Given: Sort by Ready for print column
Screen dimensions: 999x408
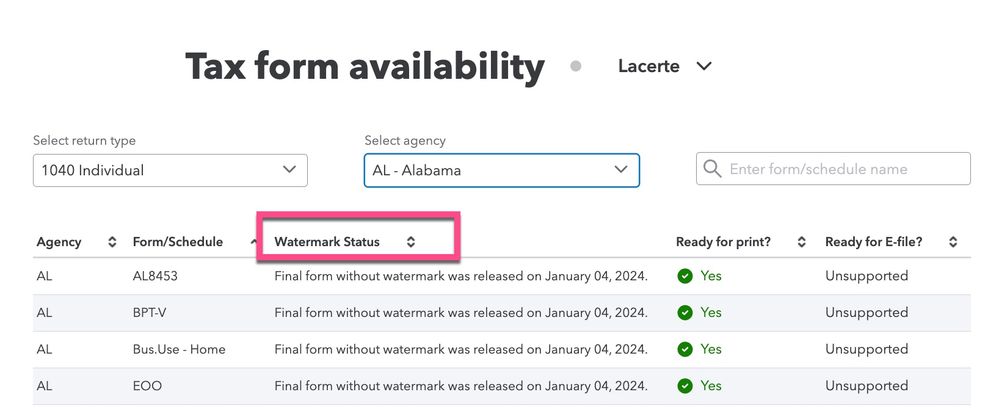Looking at the screenshot, I should click(801, 242).
